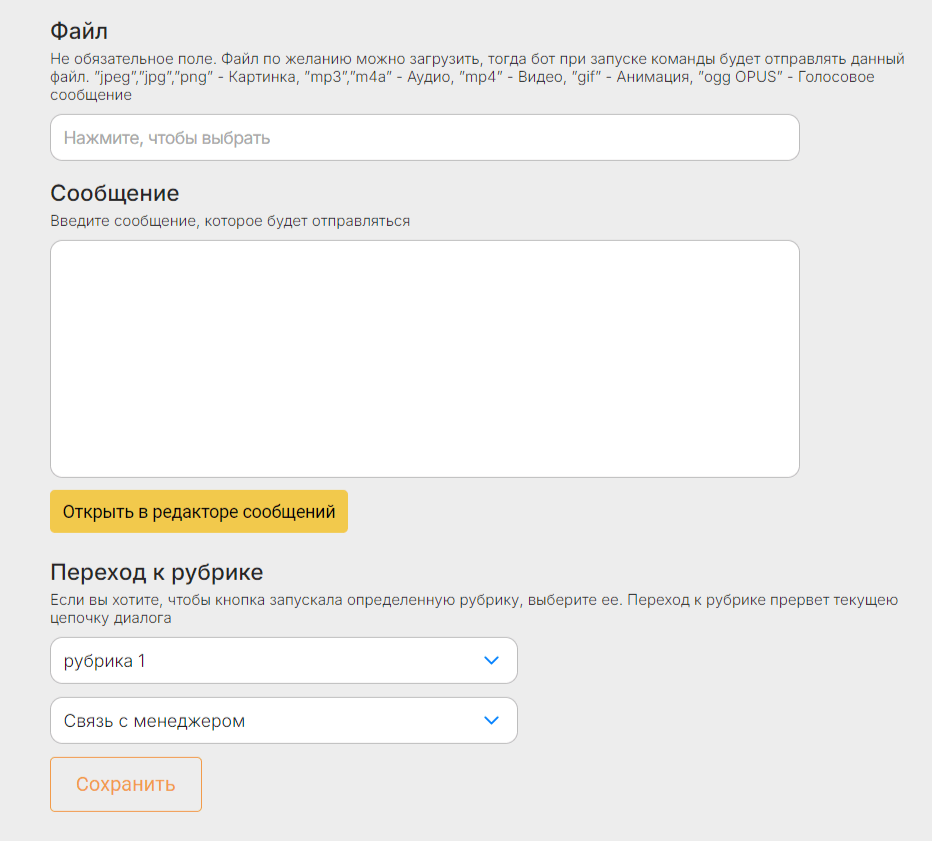The image size is (932, 841).
Task: Save the form with 'Сохранить' button
Action: (x=125, y=784)
